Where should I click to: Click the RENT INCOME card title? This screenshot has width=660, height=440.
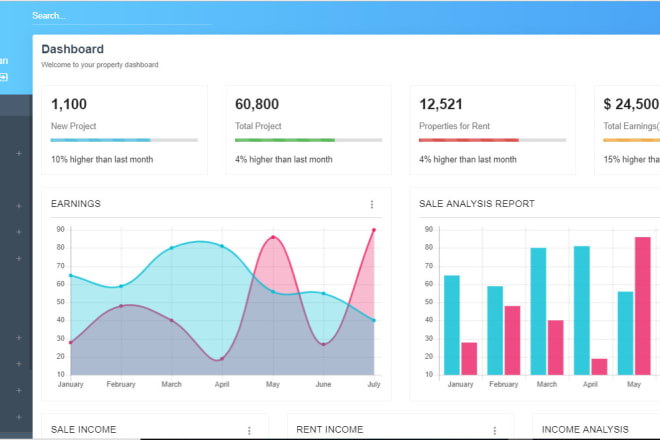pyautogui.click(x=330, y=429)
